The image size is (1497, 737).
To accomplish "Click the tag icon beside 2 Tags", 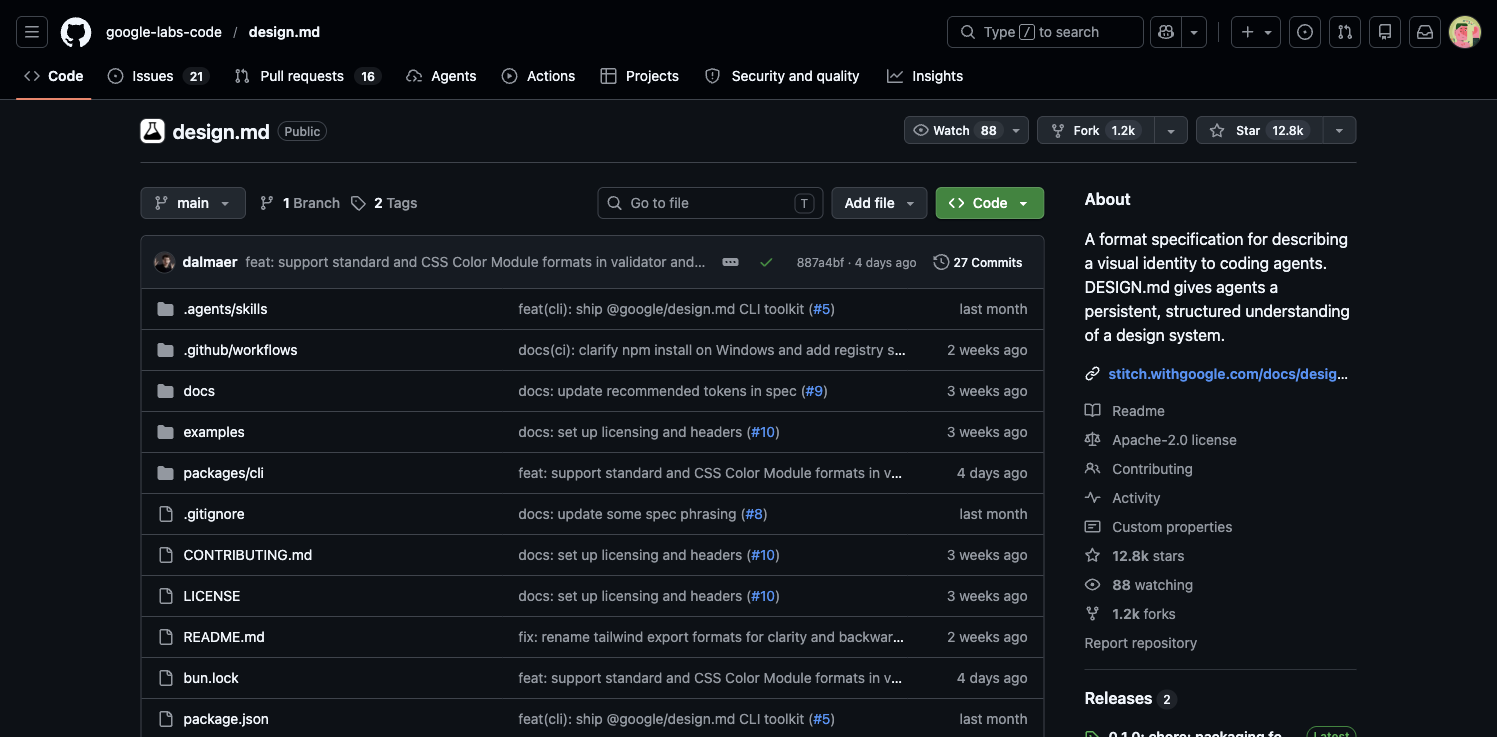I will point(358,203).
